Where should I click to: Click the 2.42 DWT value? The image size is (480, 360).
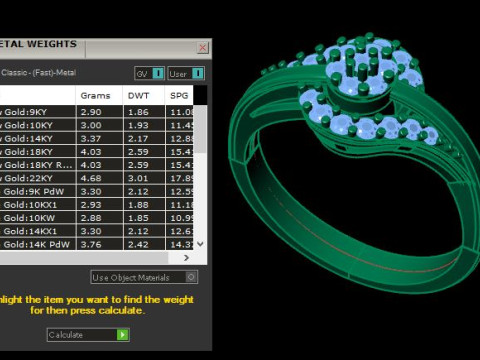(x=138, y=245)
